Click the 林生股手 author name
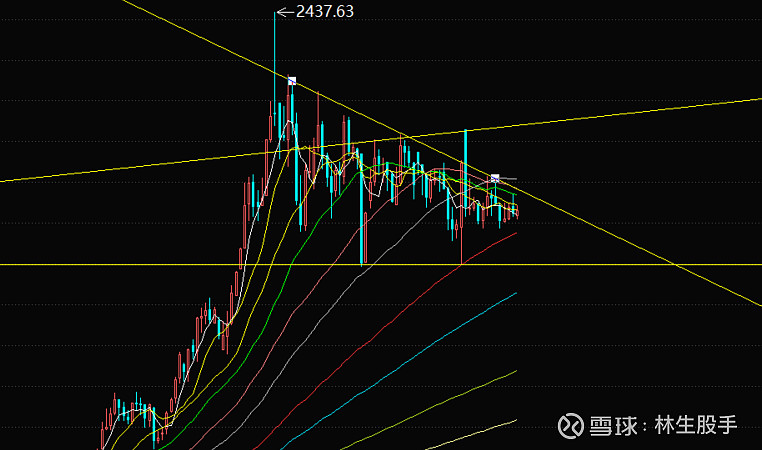Image resolution: width=762 pixels, height=450 pixels. click(695, 424)
